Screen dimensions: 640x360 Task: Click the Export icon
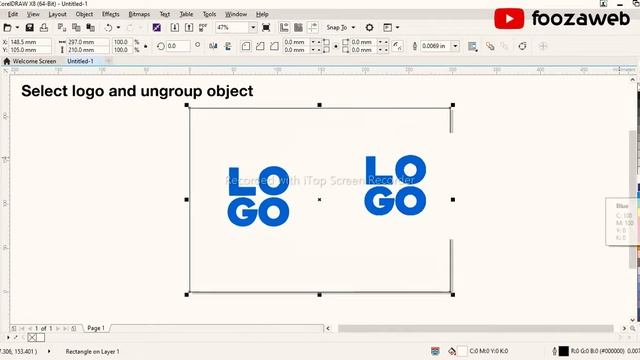[189, 28]
